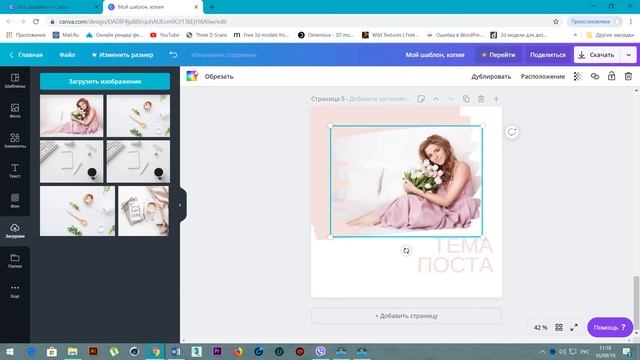Move page 5 up
Image resolution: width=640 pixels, height=360 pixels.
[436, 99]
